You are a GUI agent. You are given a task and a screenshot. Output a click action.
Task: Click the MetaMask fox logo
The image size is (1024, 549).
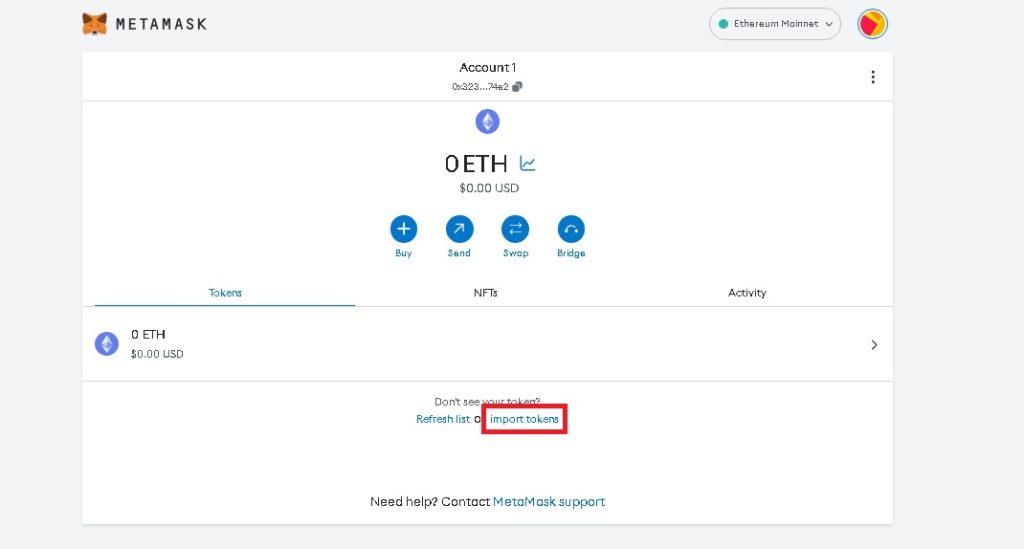[x=95, y=23]
